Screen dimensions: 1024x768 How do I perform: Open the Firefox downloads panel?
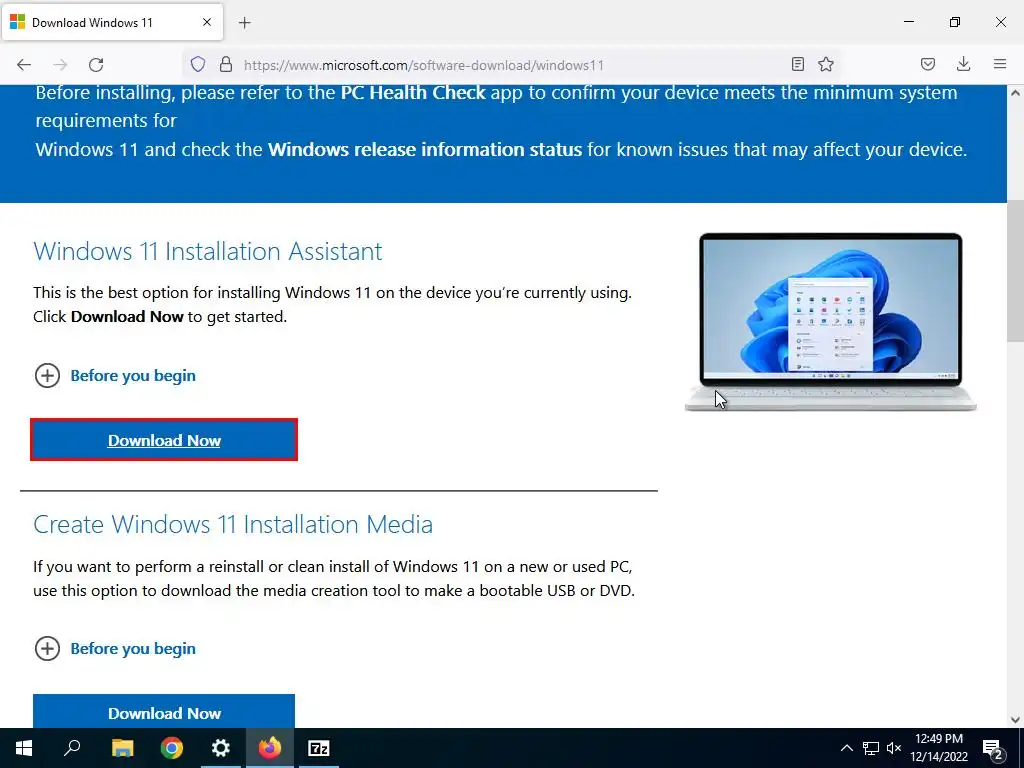pos(963,64)
